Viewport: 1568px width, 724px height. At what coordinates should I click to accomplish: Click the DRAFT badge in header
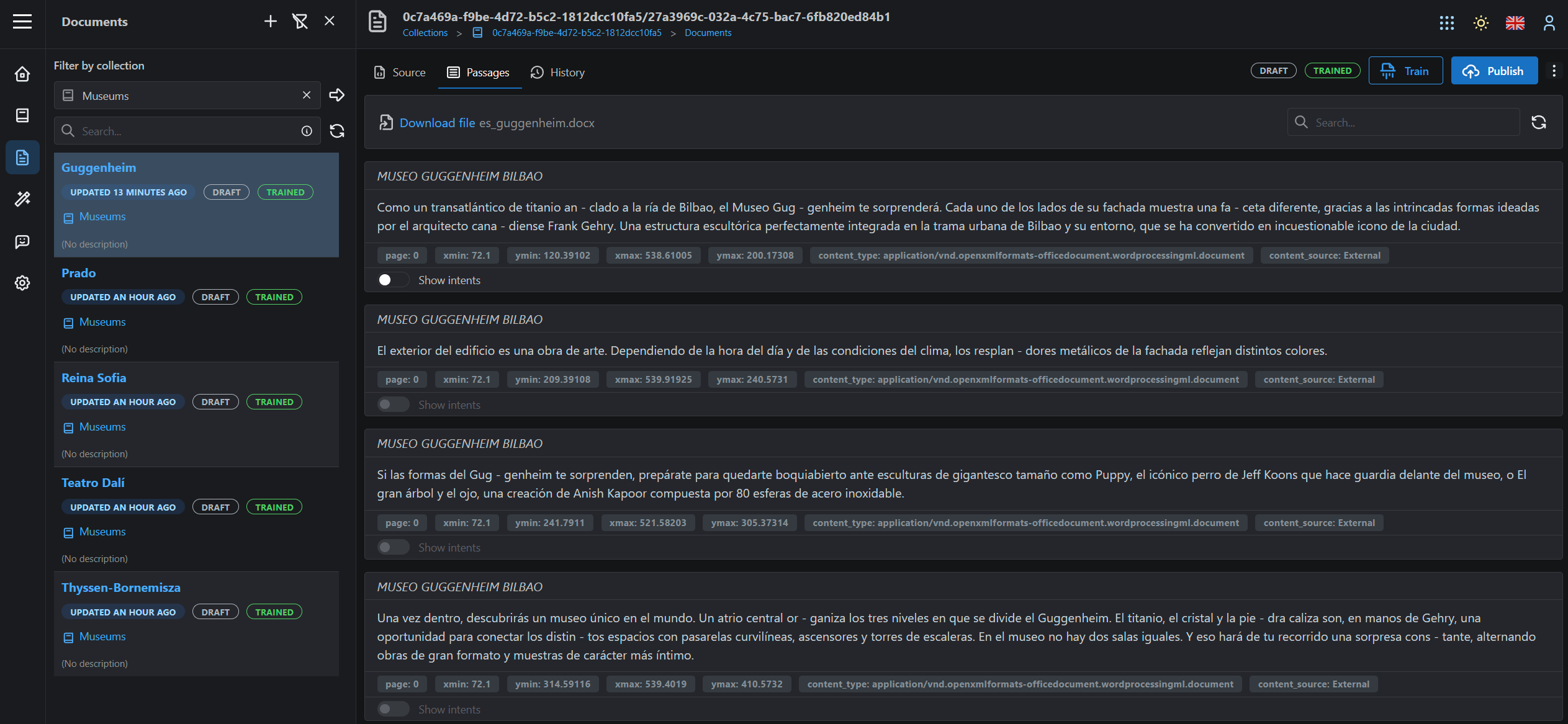pos(1274,71)
